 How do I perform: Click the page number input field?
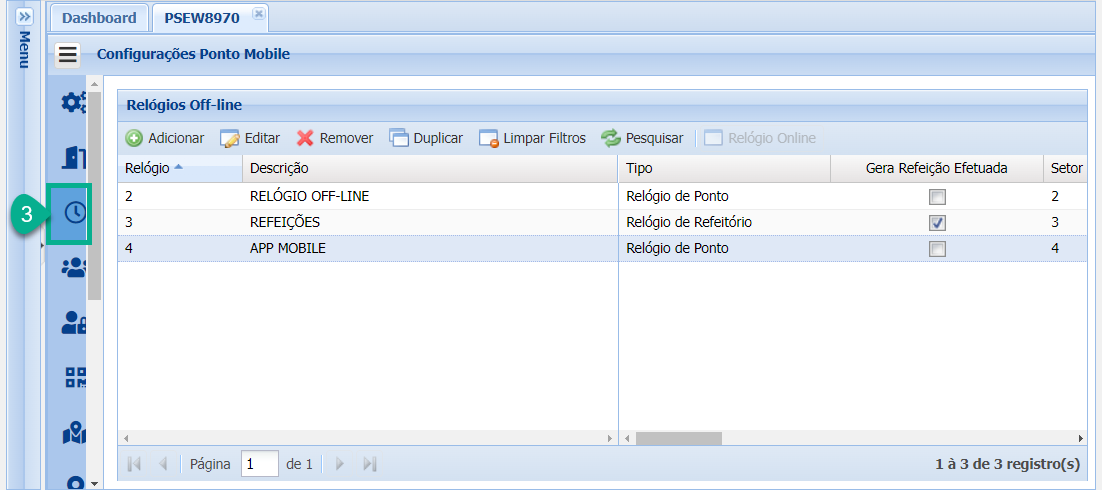(x=260, y=464)
